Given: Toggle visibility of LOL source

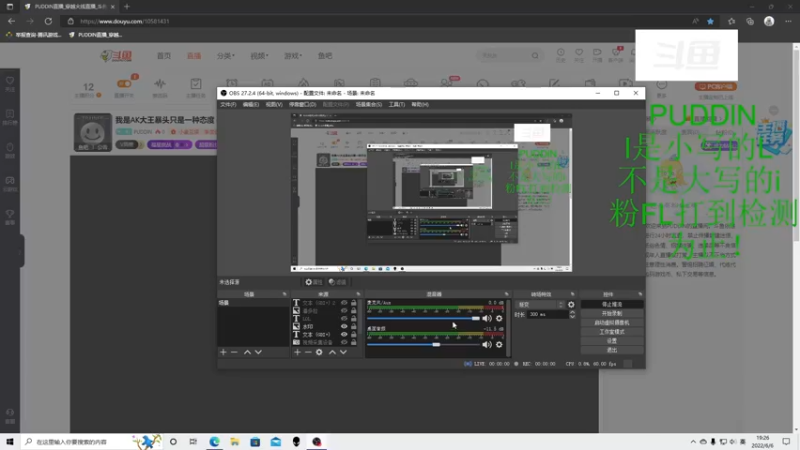Looking at the screenshot, I should point(344,318).
